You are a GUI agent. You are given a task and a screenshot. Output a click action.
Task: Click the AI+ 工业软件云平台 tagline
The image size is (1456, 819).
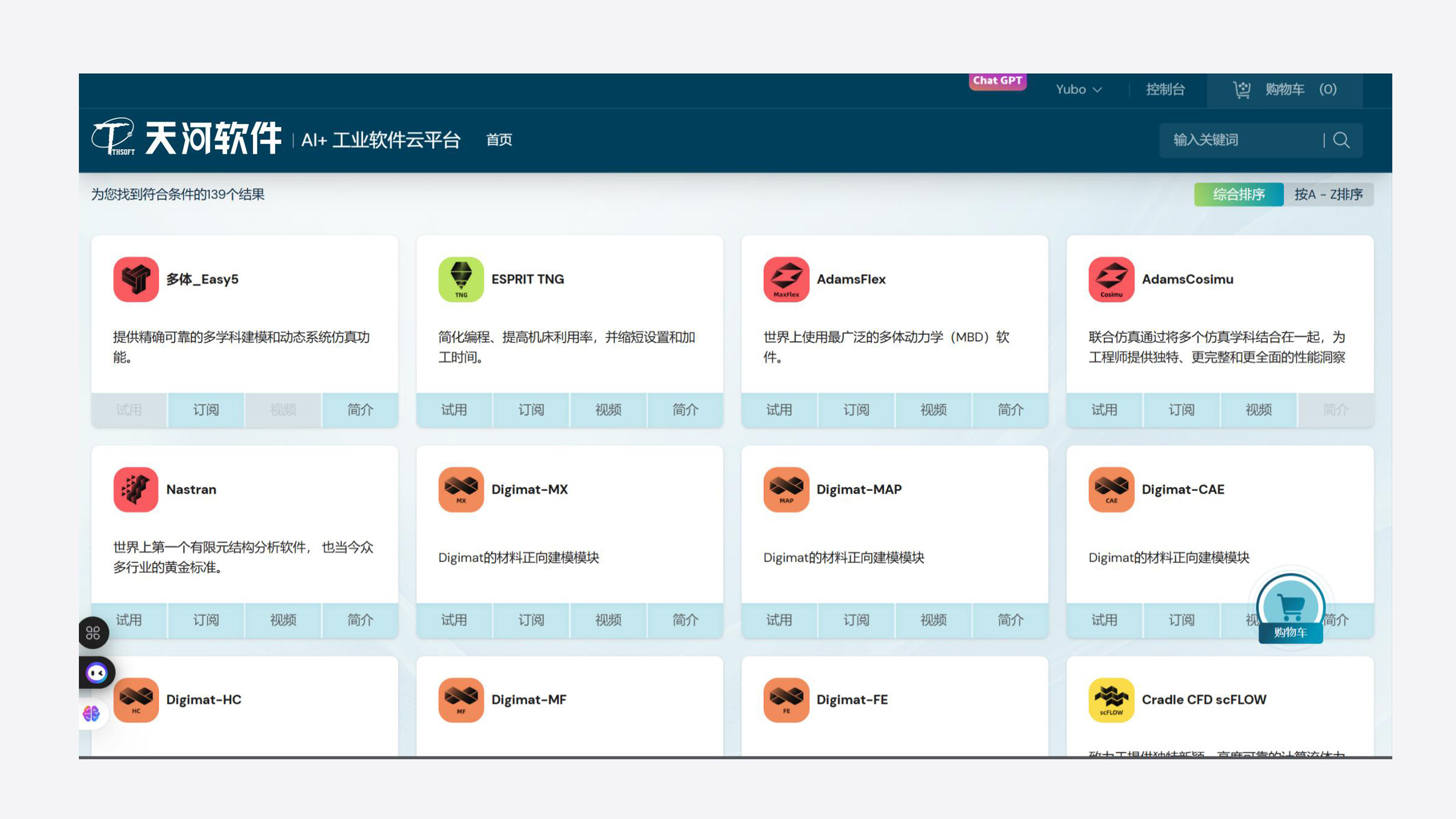point(380,140)
